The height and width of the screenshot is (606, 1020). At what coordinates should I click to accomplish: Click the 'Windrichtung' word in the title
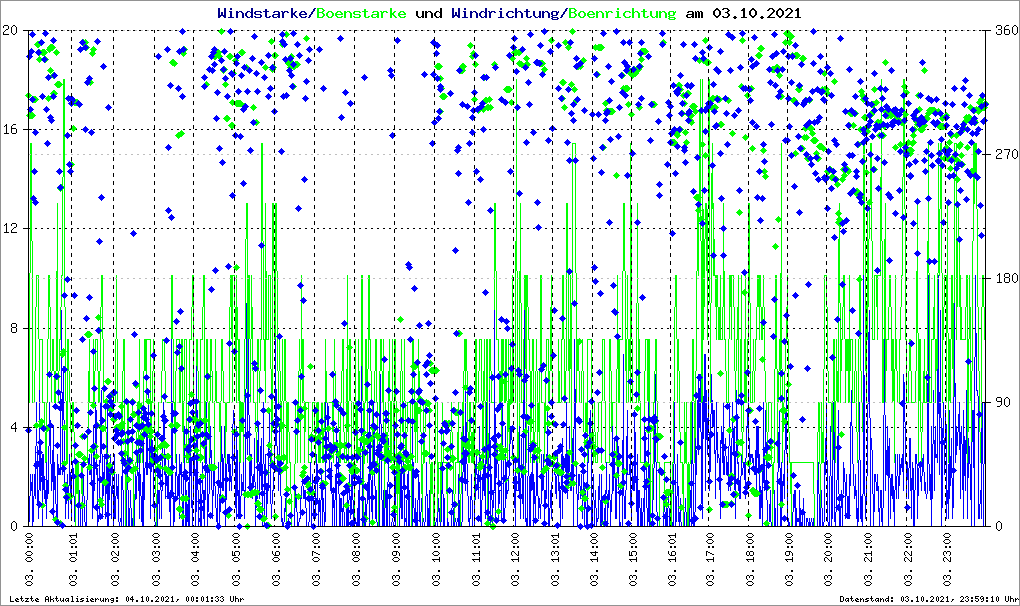tap(507, 13)
